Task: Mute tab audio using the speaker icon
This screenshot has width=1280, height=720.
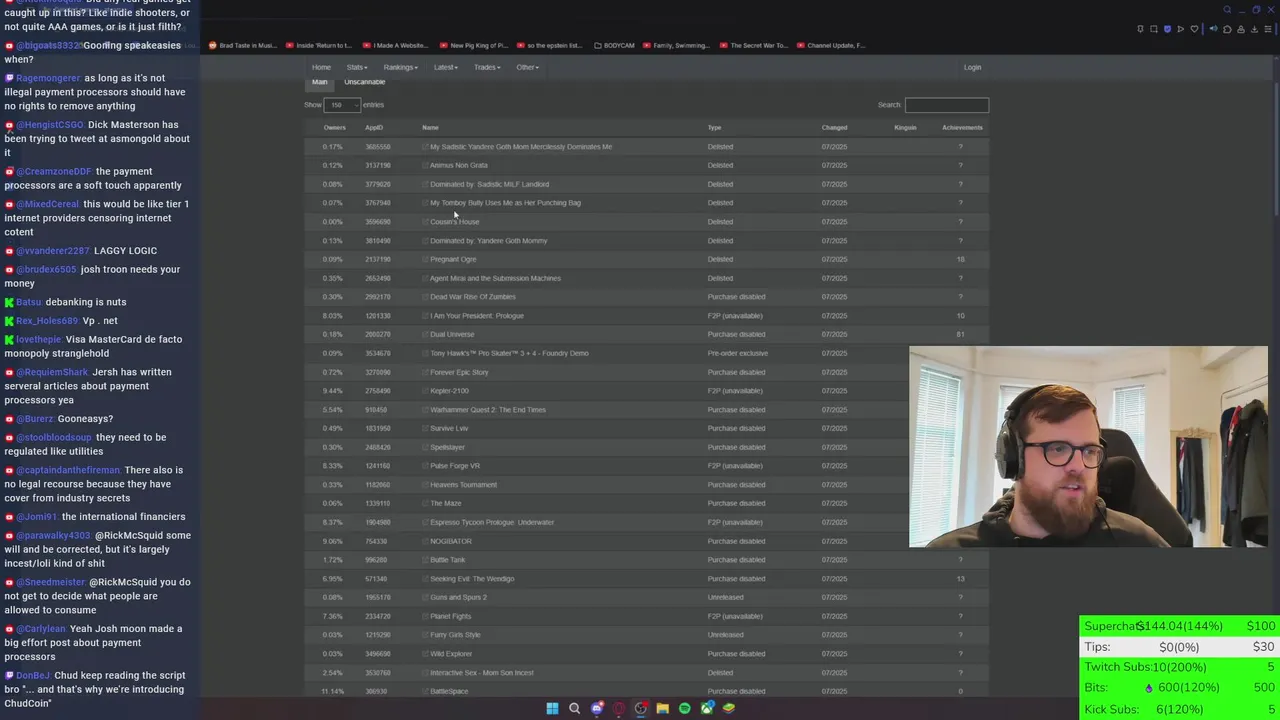Action: (x=1213, y=29)
